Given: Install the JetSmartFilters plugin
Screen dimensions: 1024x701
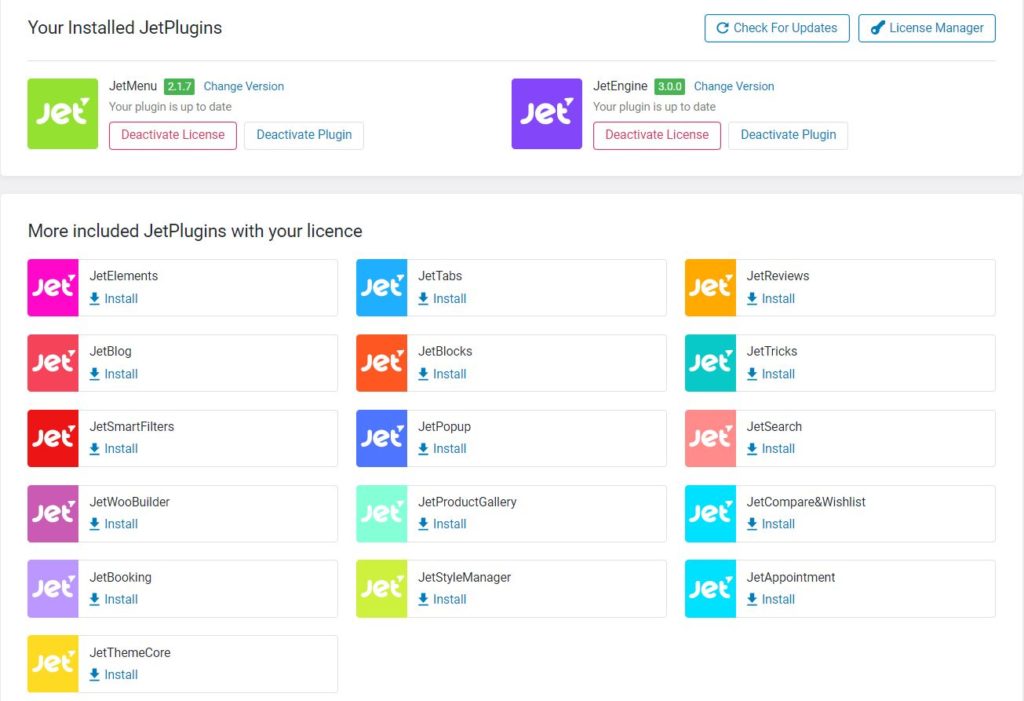Looking at the screenshot, I should pos(114,449).
